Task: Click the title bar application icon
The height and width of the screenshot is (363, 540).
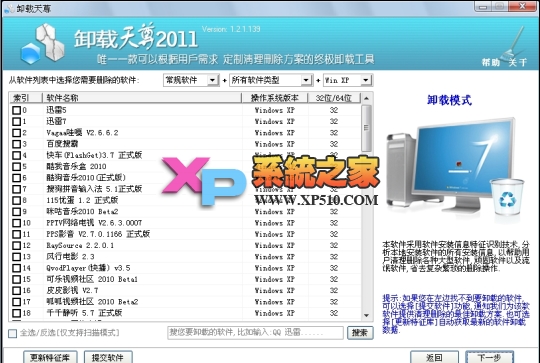Action: (x=9, y=8)
